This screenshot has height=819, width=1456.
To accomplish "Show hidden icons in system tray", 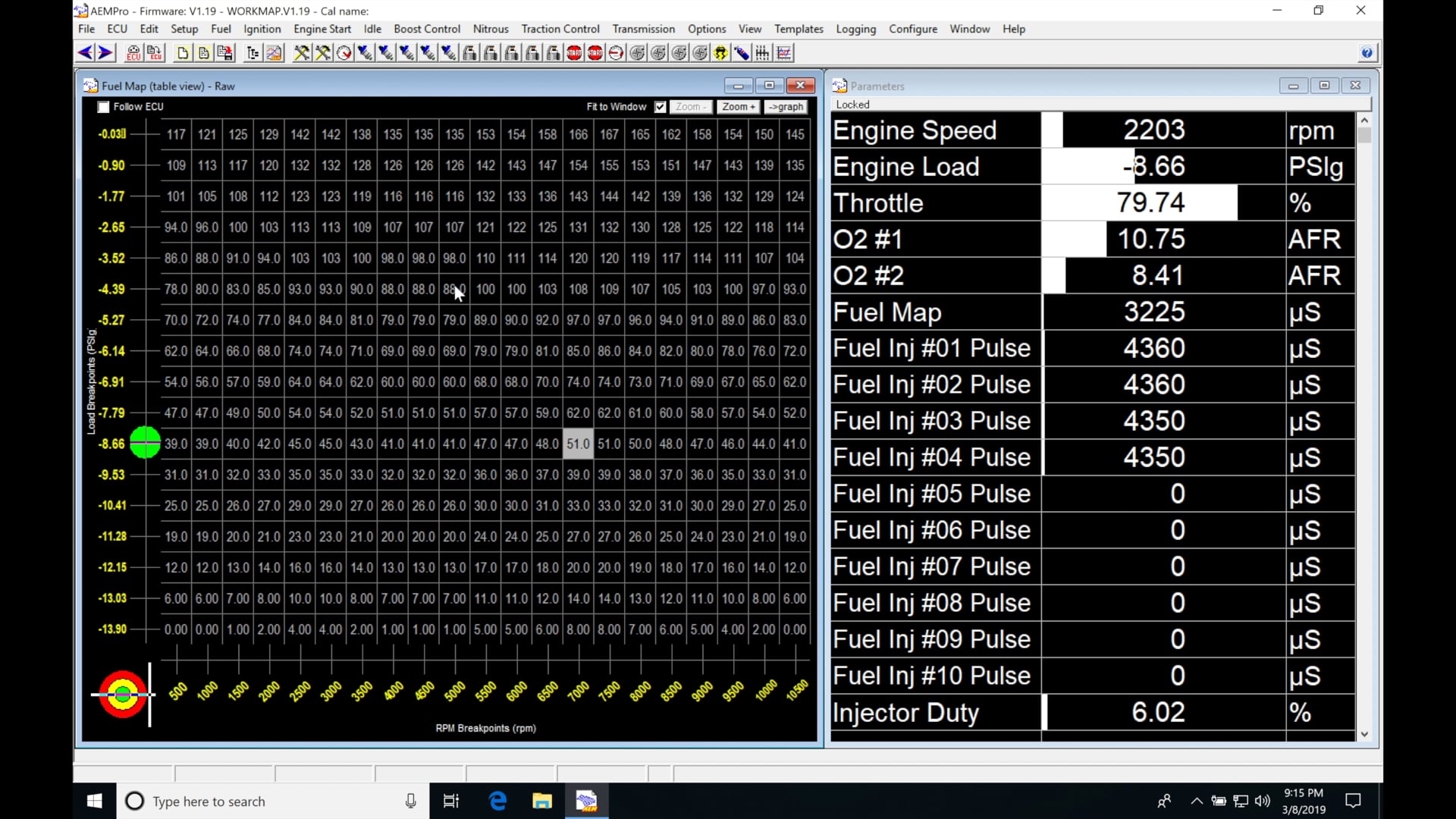I will 1197,801.
